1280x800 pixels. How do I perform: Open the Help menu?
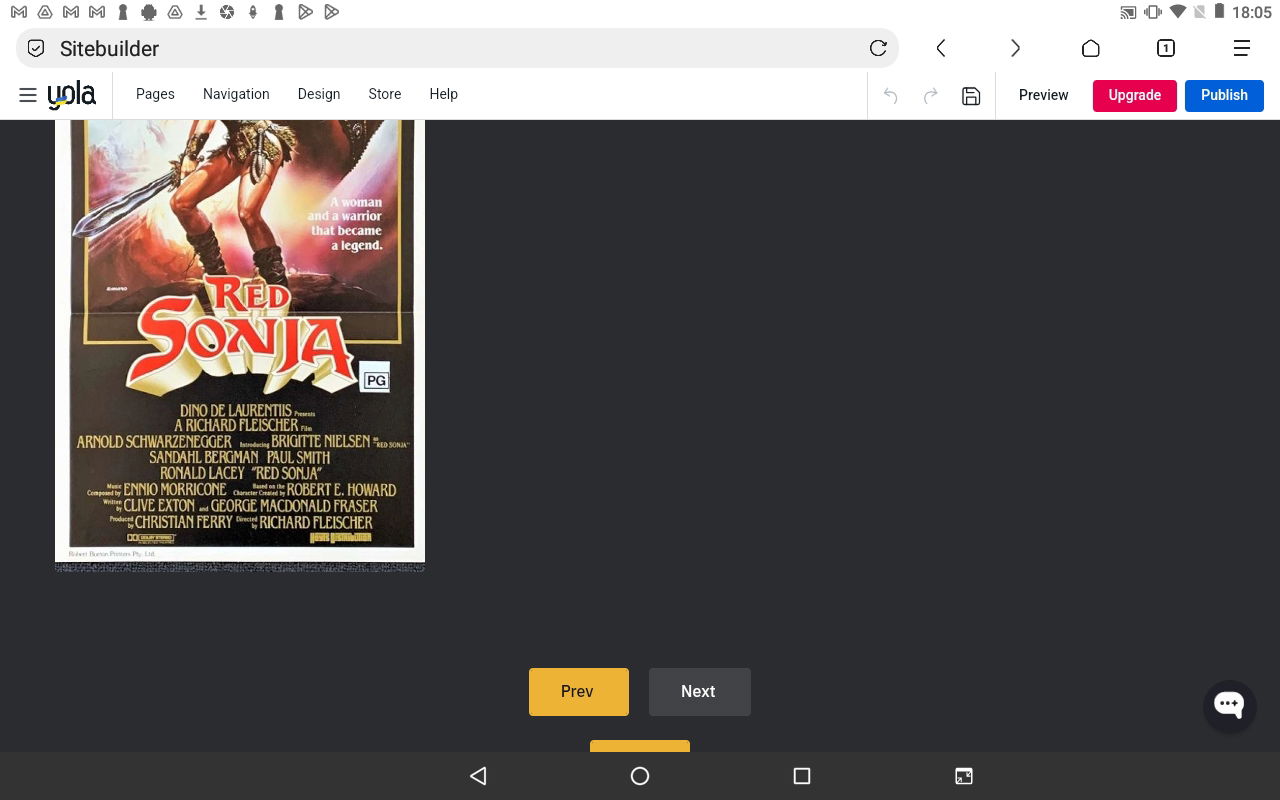tap(444, 94)
